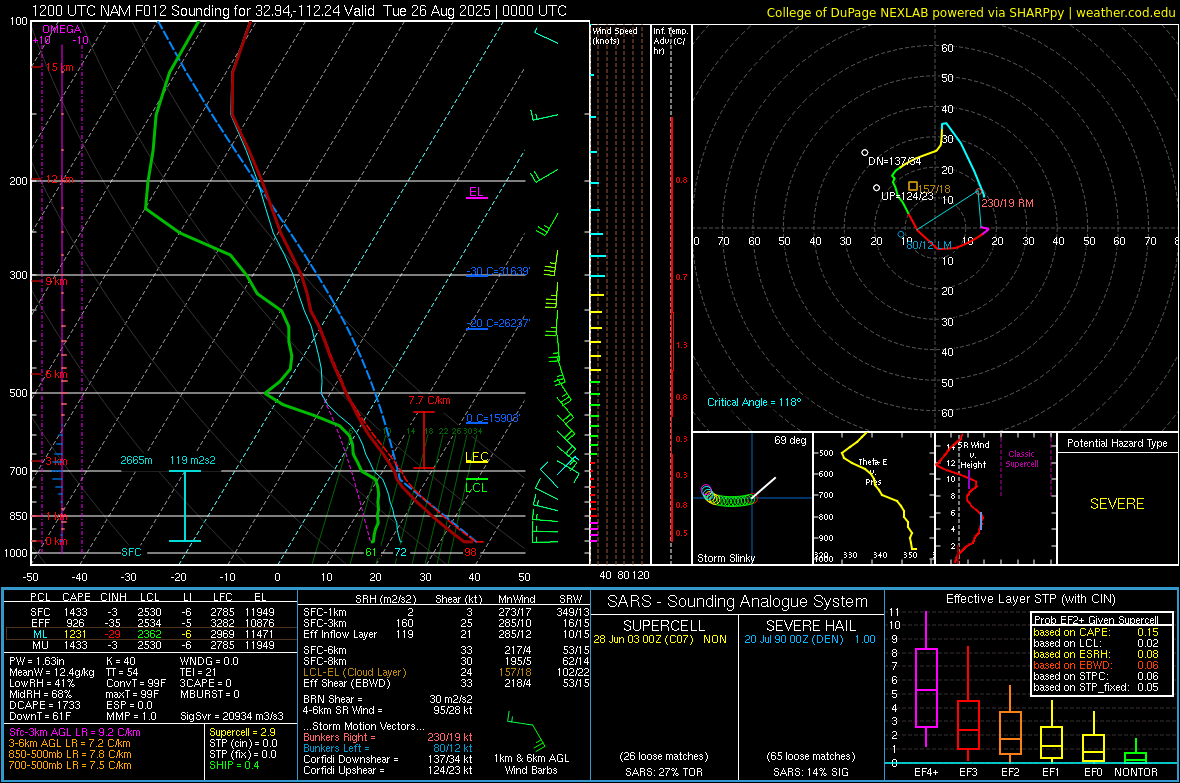The width and height of the screenshot is (1180, 783).
Task: Click the Classic Supercell label
Action: (1021, 459)
